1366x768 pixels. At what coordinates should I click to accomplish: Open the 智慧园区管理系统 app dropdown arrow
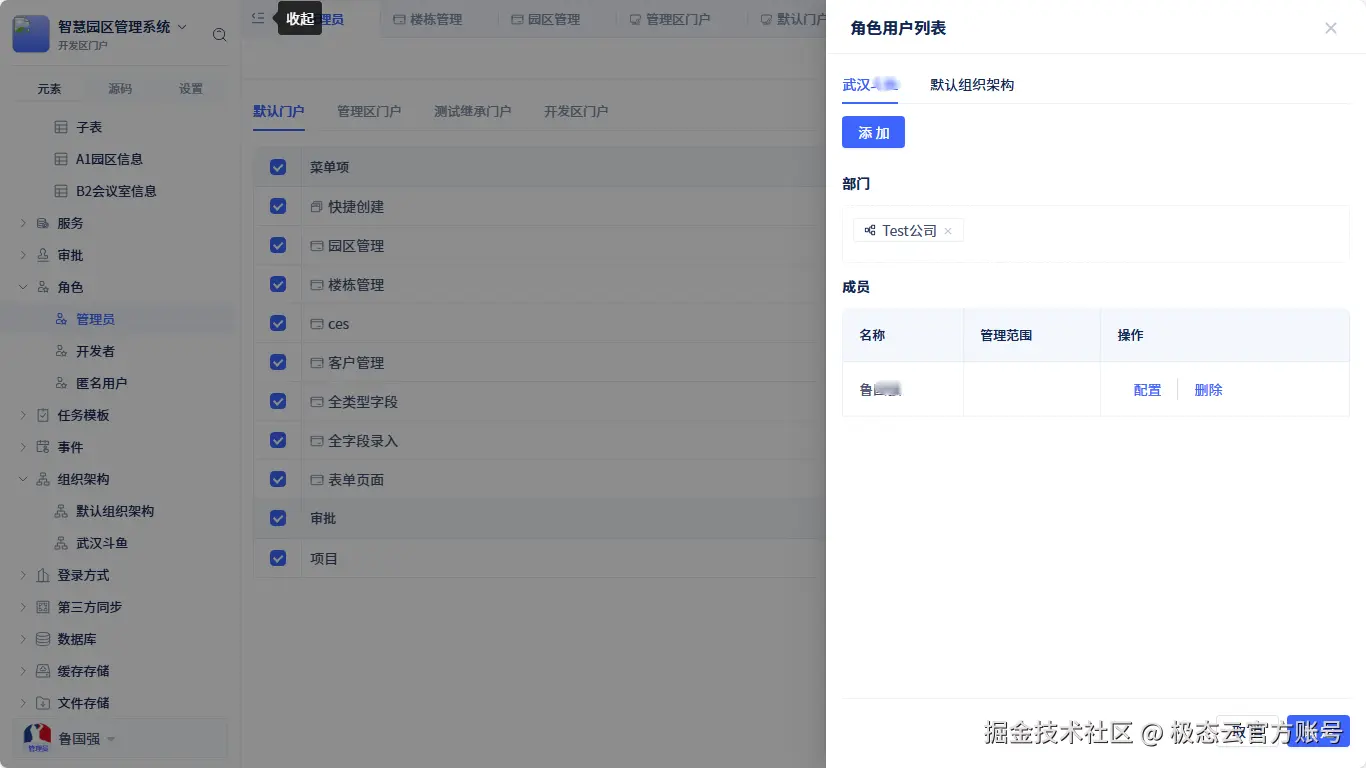click(x=182, y=27)
